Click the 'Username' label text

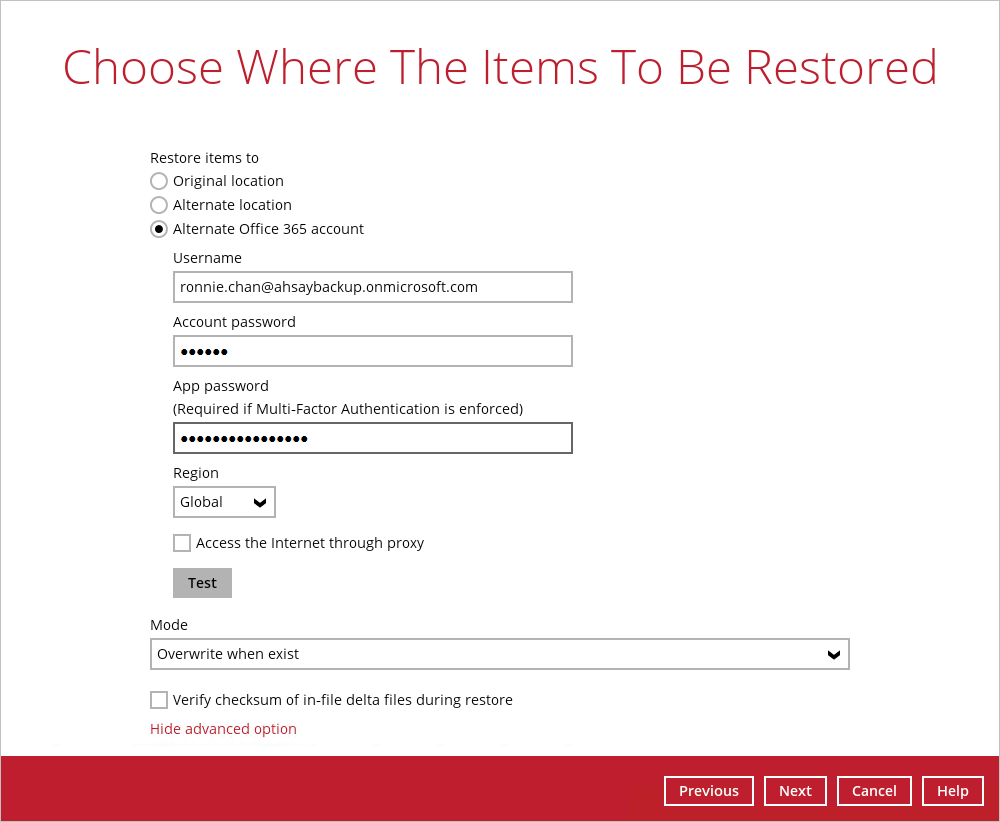click(207, 258)
